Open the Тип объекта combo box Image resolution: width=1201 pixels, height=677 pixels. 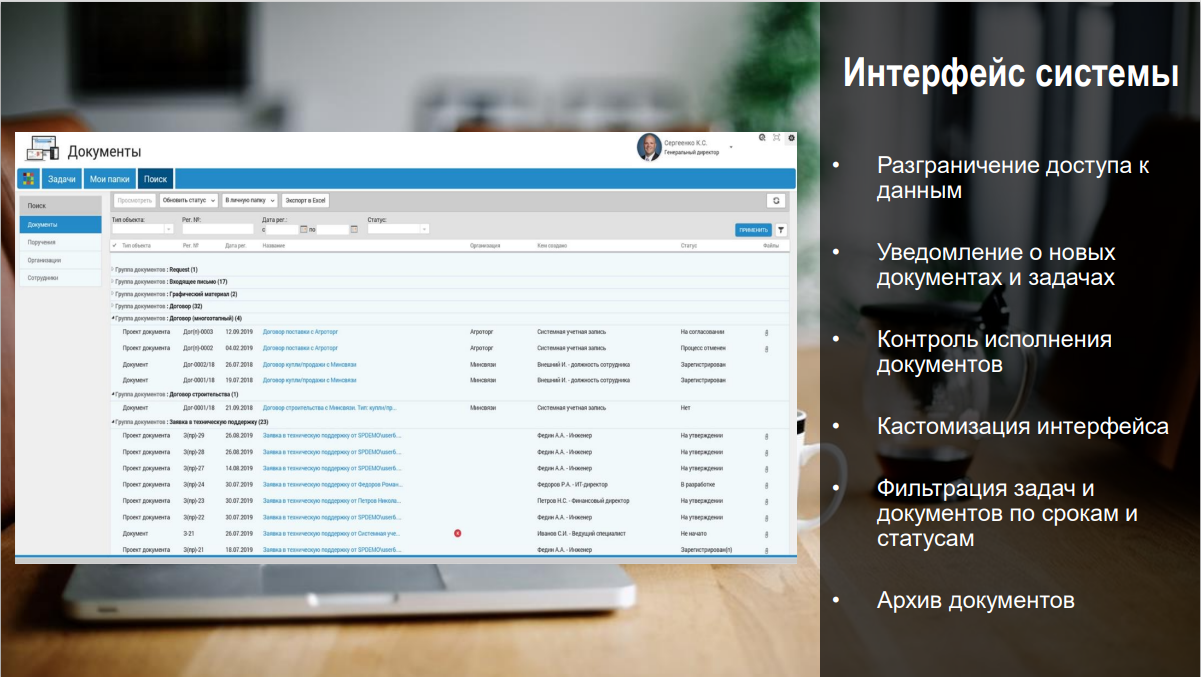tap(143, 229)
